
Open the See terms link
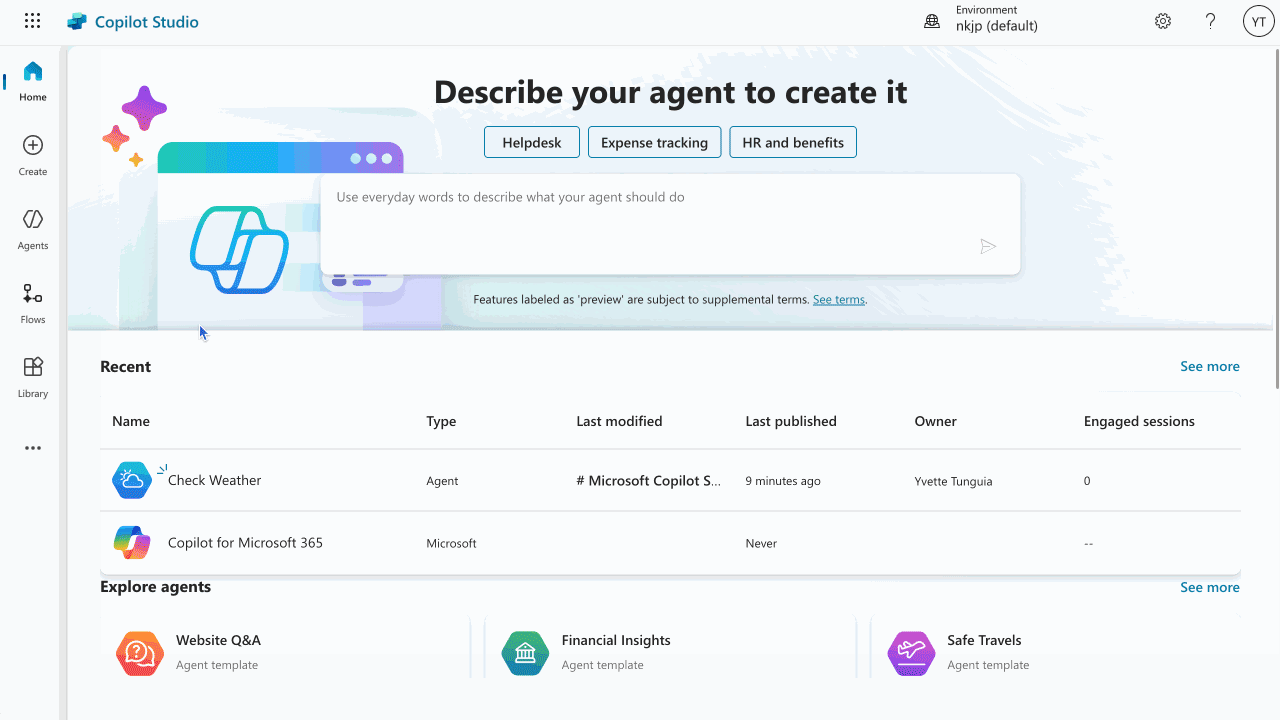coord(839,299)
